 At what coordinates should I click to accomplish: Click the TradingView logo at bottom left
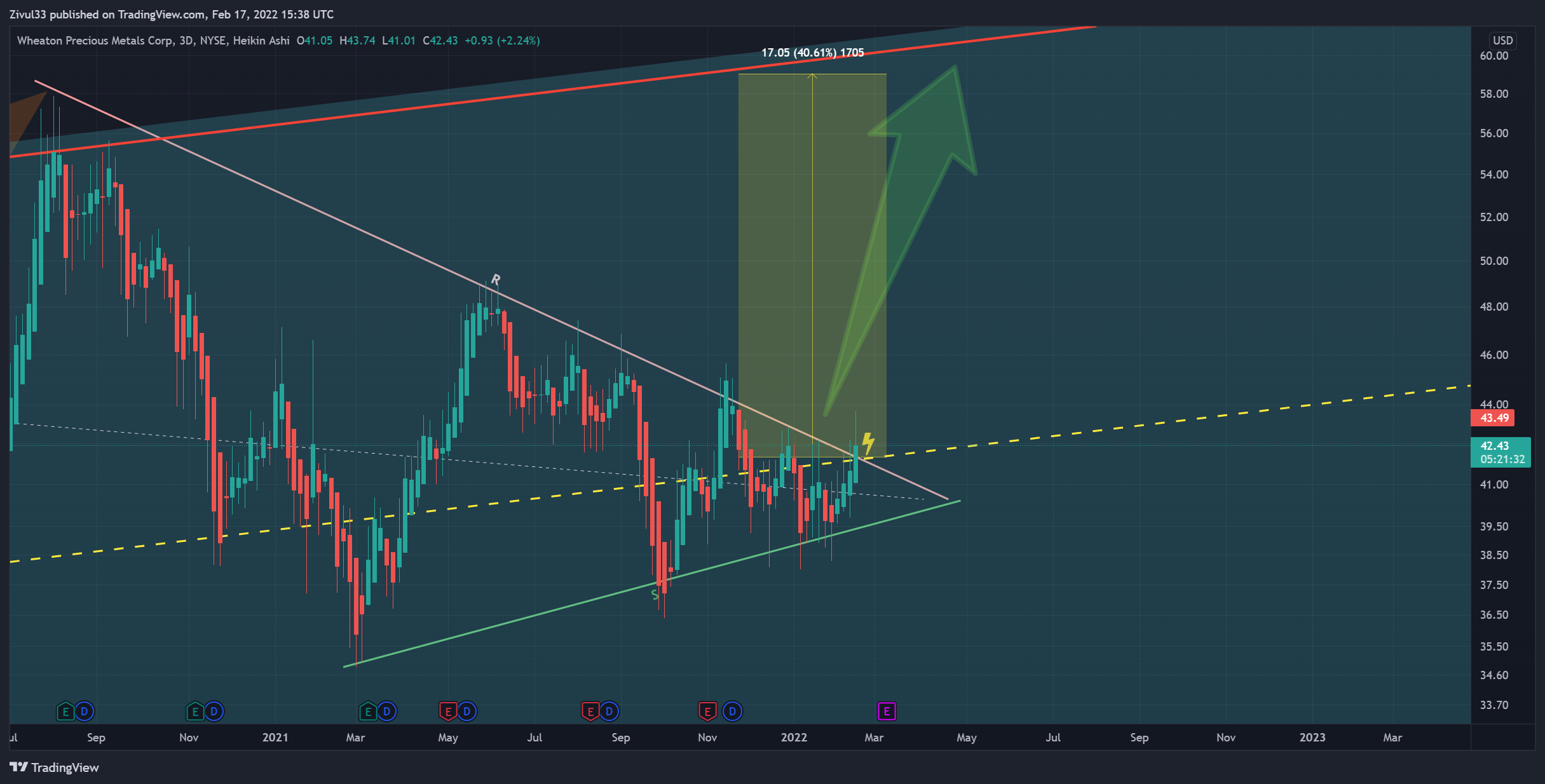55,767
